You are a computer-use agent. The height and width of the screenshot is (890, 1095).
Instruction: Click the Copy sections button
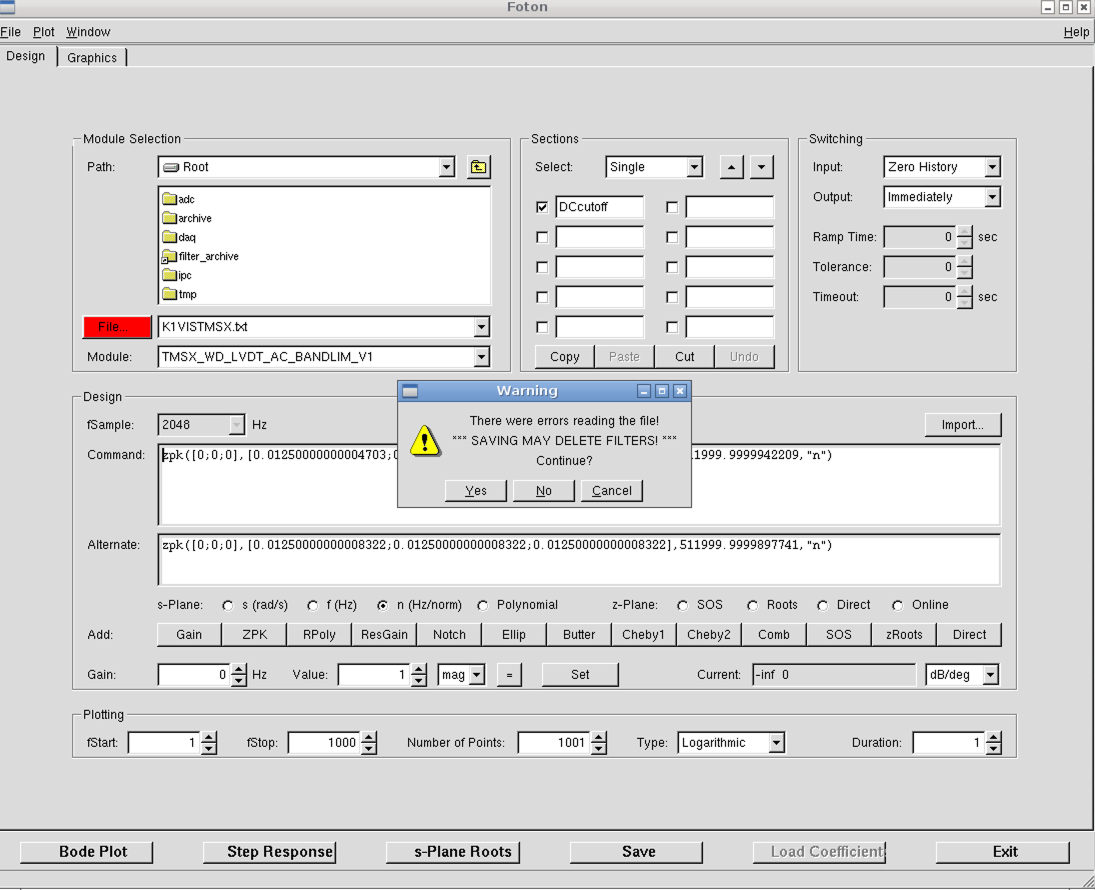pos(564,357)
